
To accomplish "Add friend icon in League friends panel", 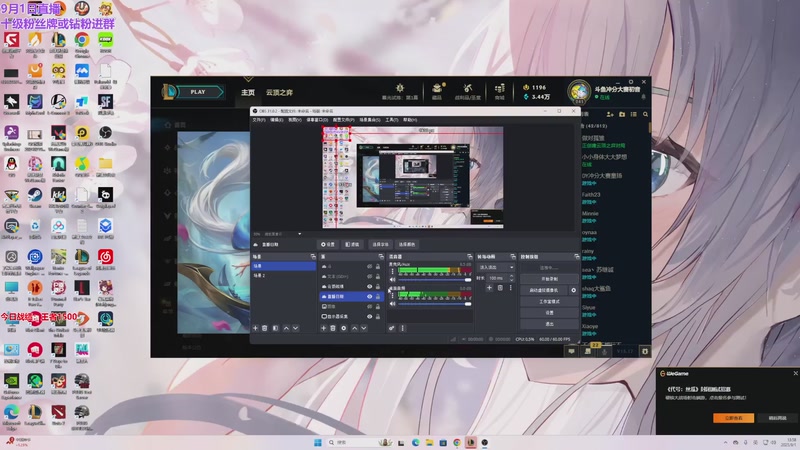I will pyautogui.click(x=610, y=114).
